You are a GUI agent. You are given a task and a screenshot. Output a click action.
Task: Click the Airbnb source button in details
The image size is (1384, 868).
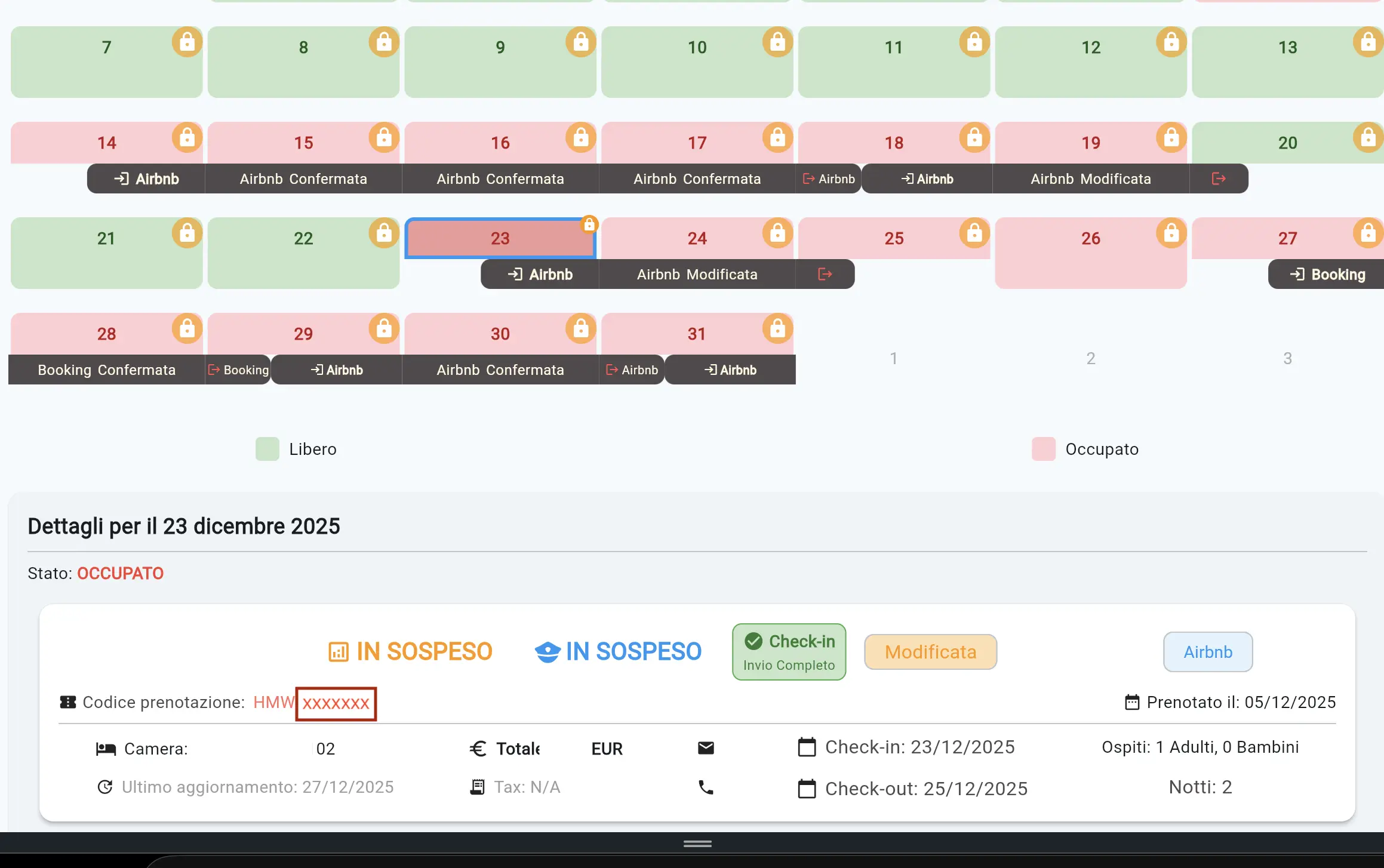coord(1207,652)
